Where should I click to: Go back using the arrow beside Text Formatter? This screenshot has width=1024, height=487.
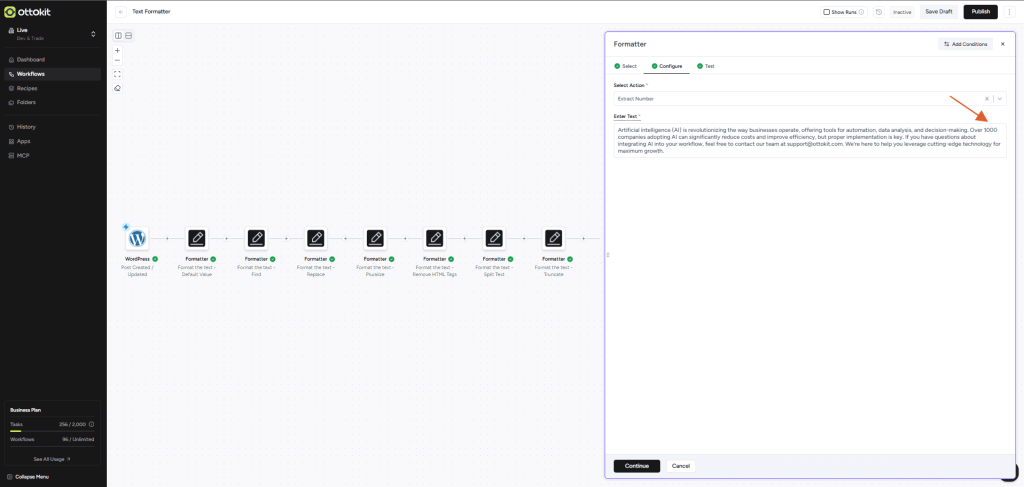121,12
